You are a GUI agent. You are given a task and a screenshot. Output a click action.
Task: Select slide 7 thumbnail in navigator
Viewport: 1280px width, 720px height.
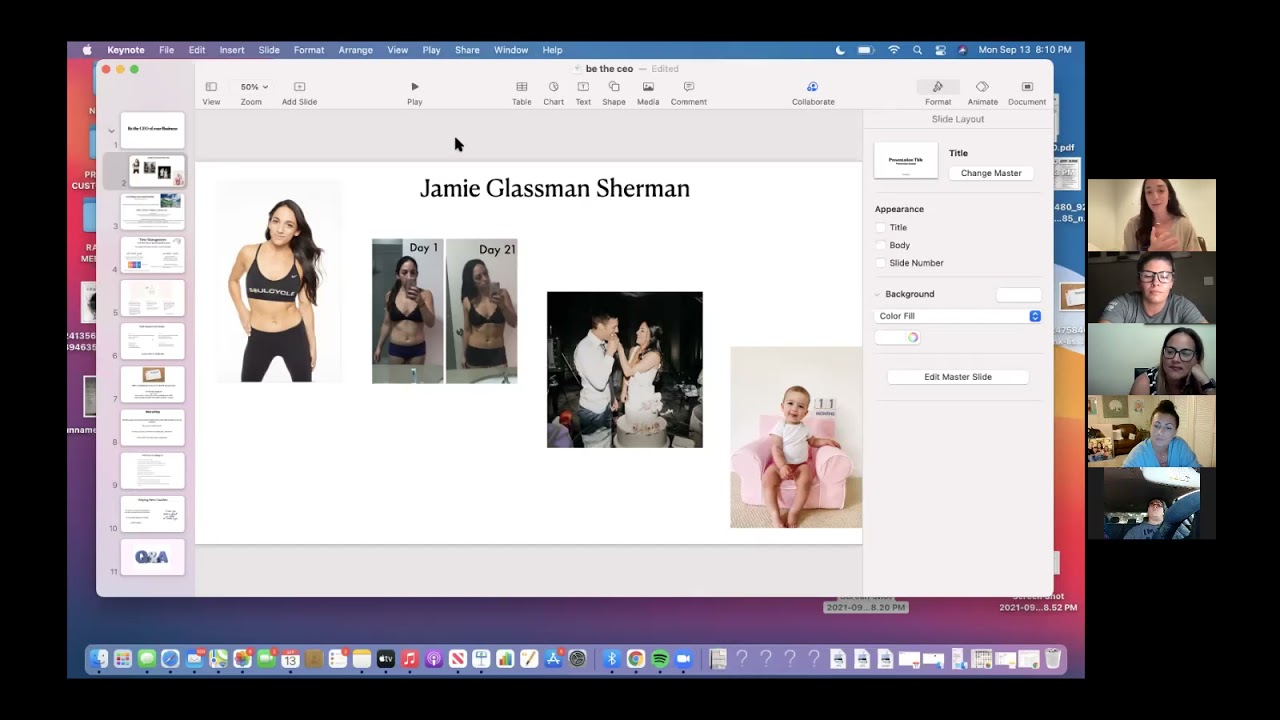(x=153, y=384)
